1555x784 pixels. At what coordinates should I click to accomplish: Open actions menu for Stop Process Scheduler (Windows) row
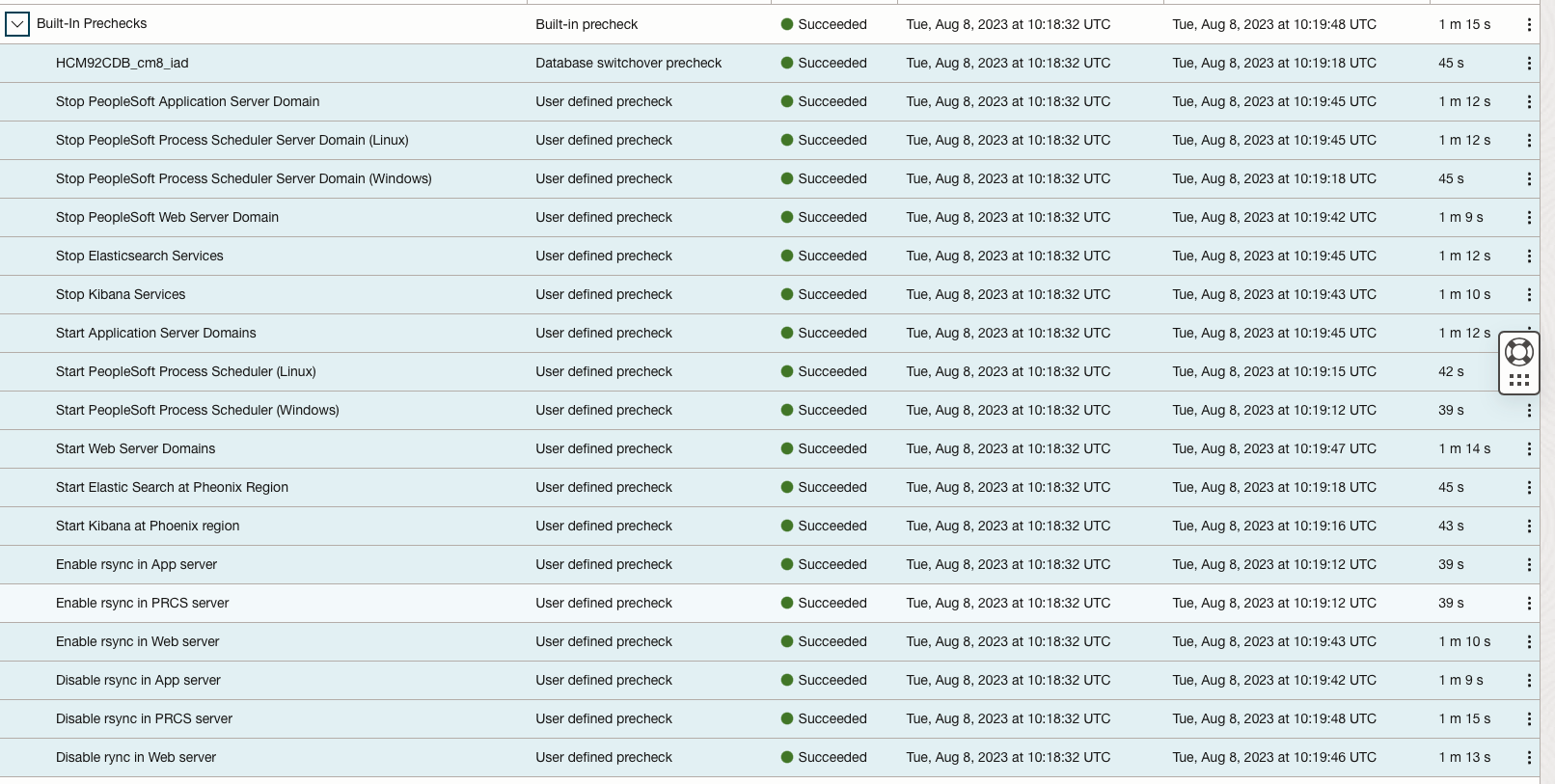(1529, 178)
